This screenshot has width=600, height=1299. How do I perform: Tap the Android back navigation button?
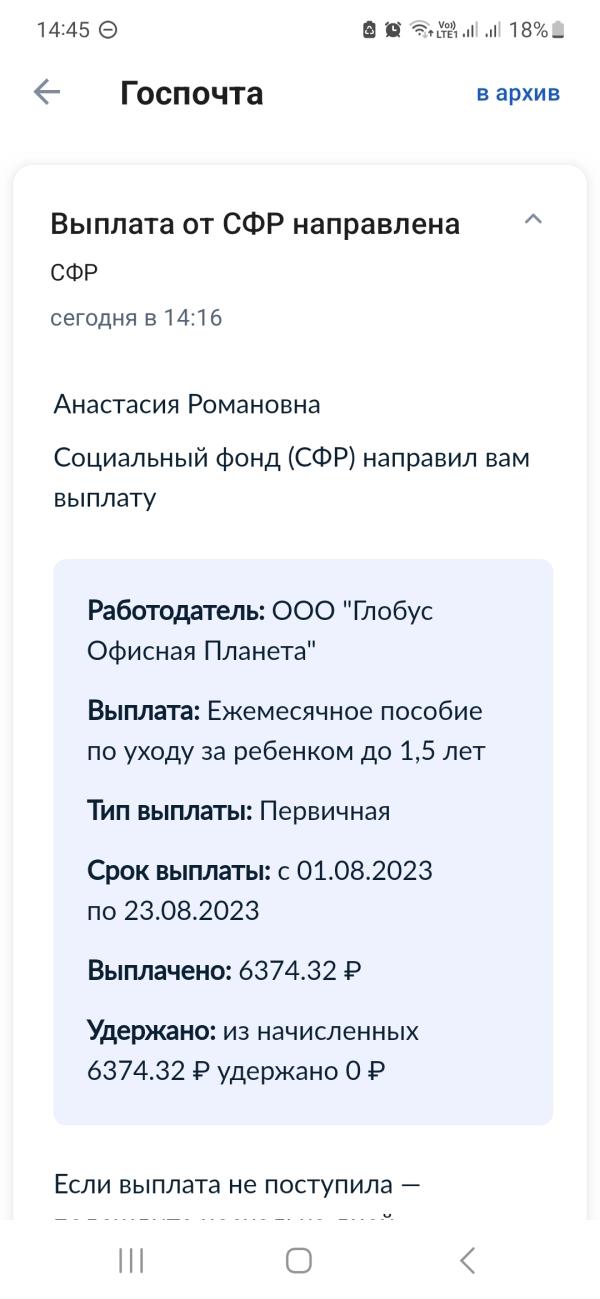(x=467, y=1260)
